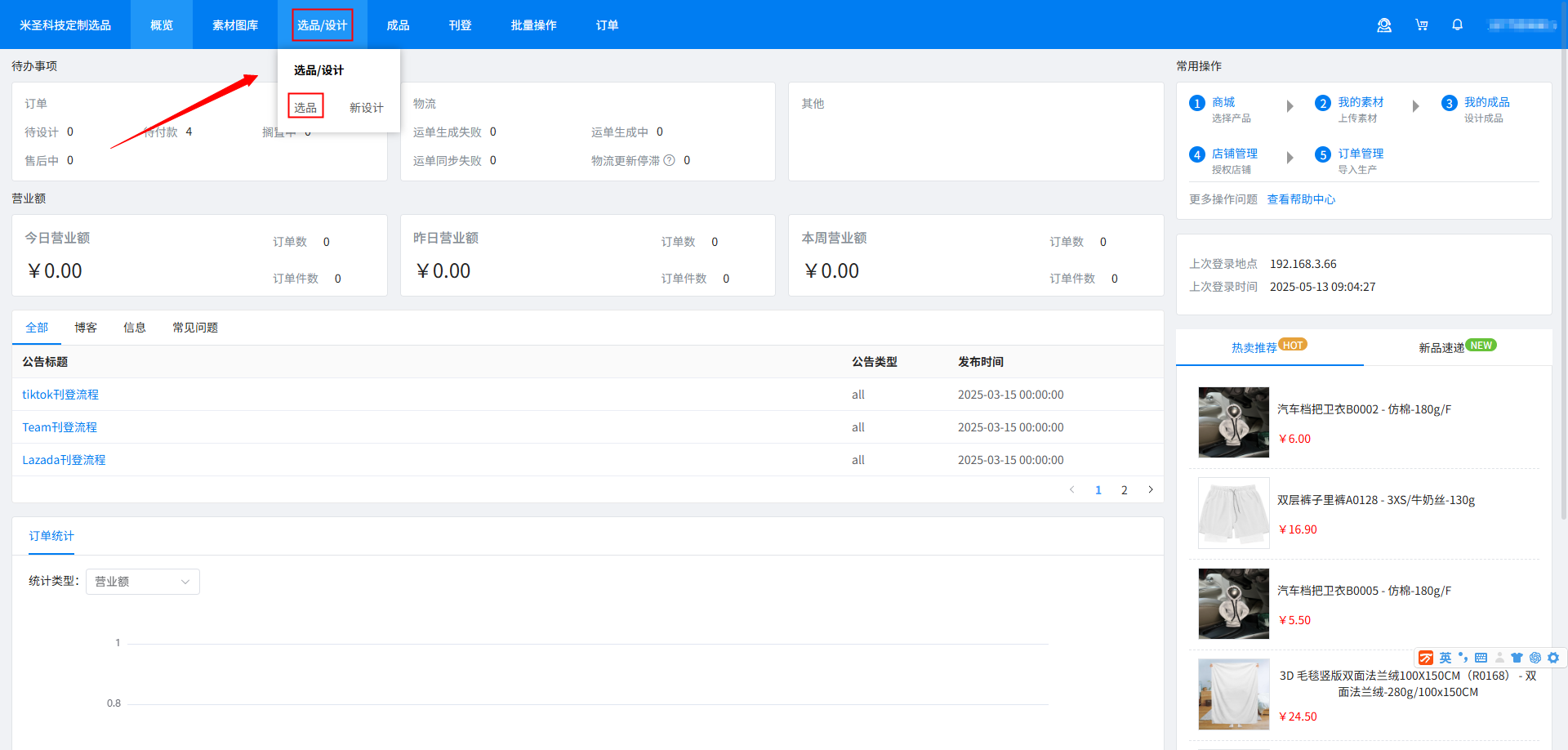Open the IME settings gear icon

point(1553,658)
